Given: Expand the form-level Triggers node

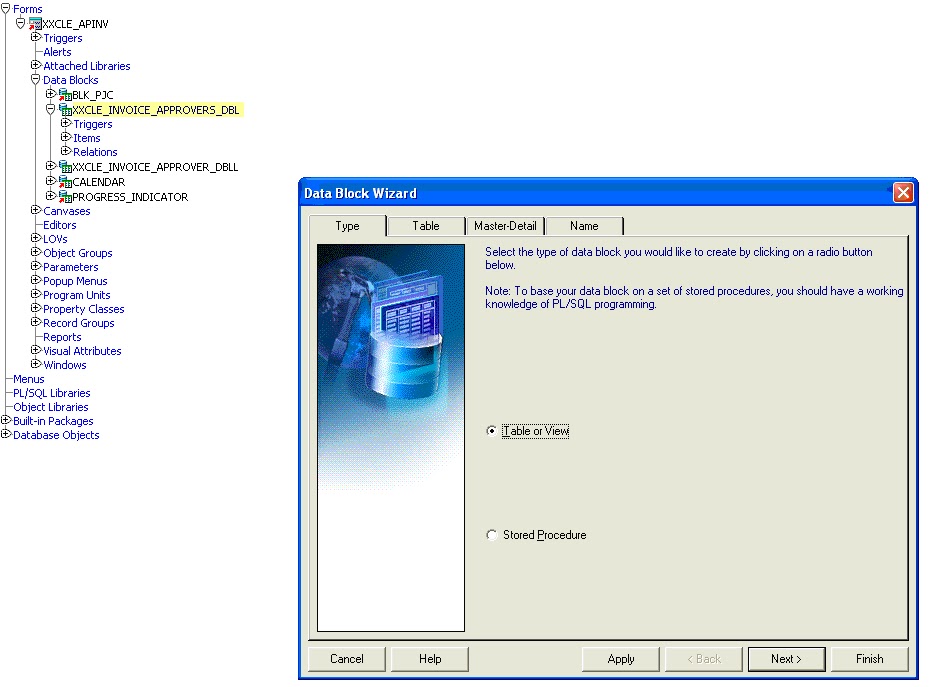Looking at the screenshot, I should [x=36, y=37].
